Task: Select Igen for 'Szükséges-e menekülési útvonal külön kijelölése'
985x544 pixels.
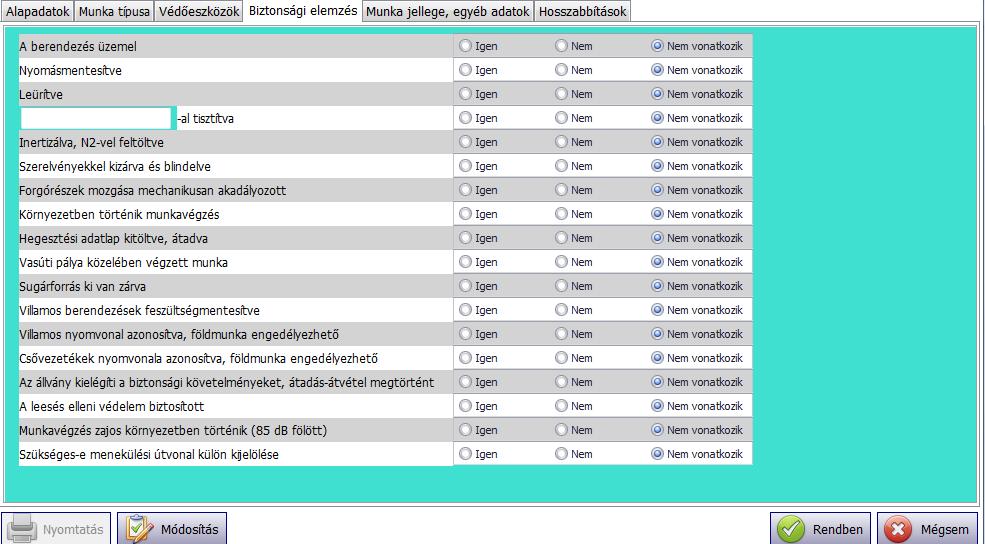Action: click(x=478, y=454)
